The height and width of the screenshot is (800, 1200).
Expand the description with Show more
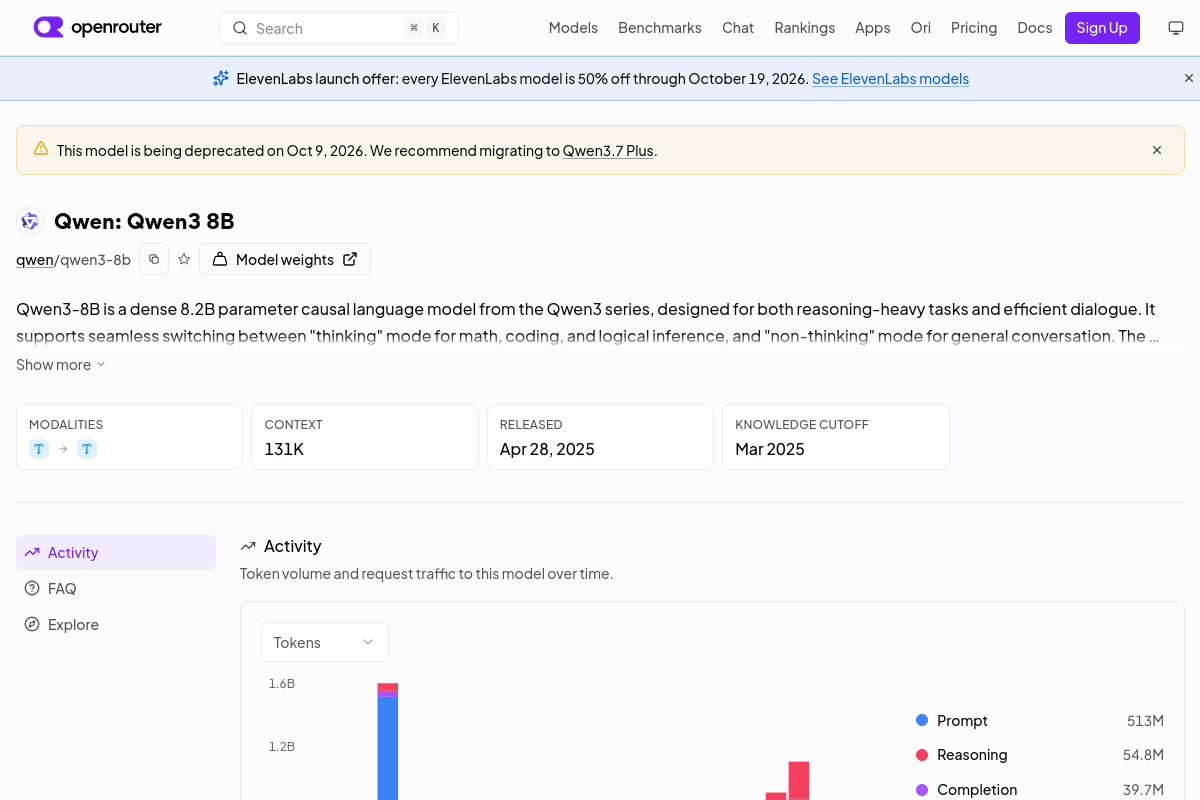pos(61,364)
